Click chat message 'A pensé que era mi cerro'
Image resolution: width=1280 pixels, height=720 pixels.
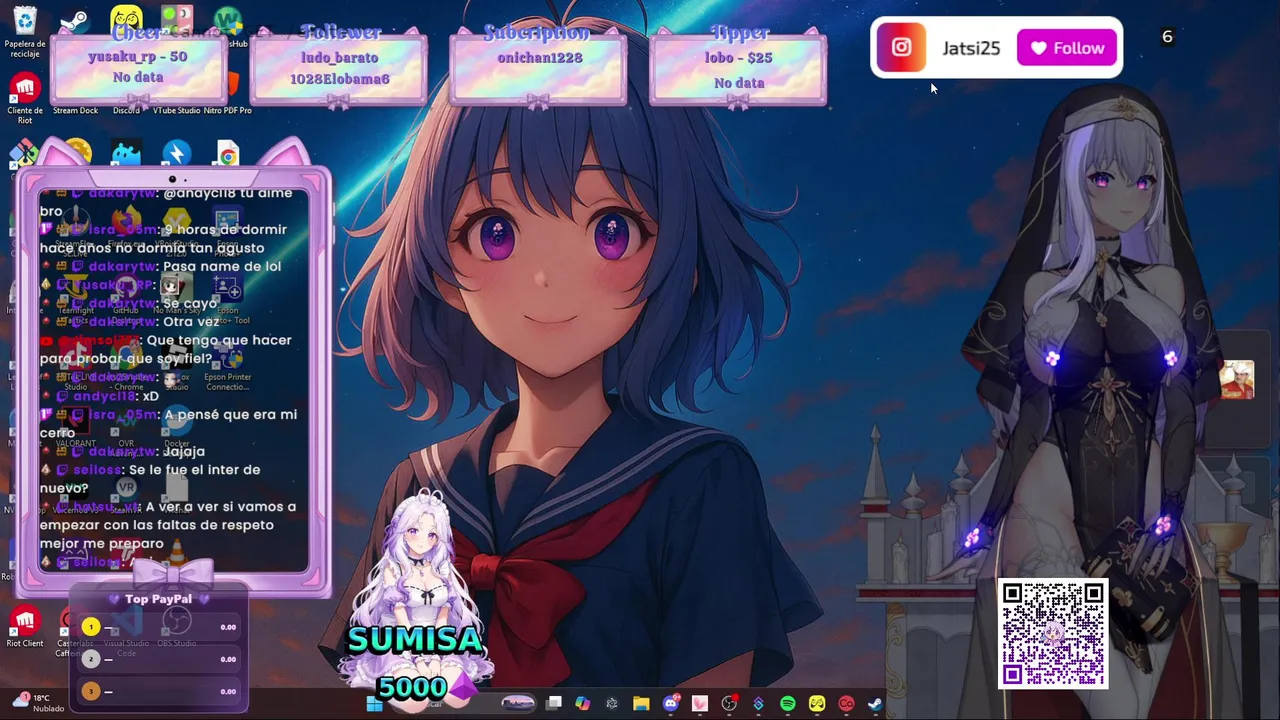pyautogui.click(x=168, y=423)
